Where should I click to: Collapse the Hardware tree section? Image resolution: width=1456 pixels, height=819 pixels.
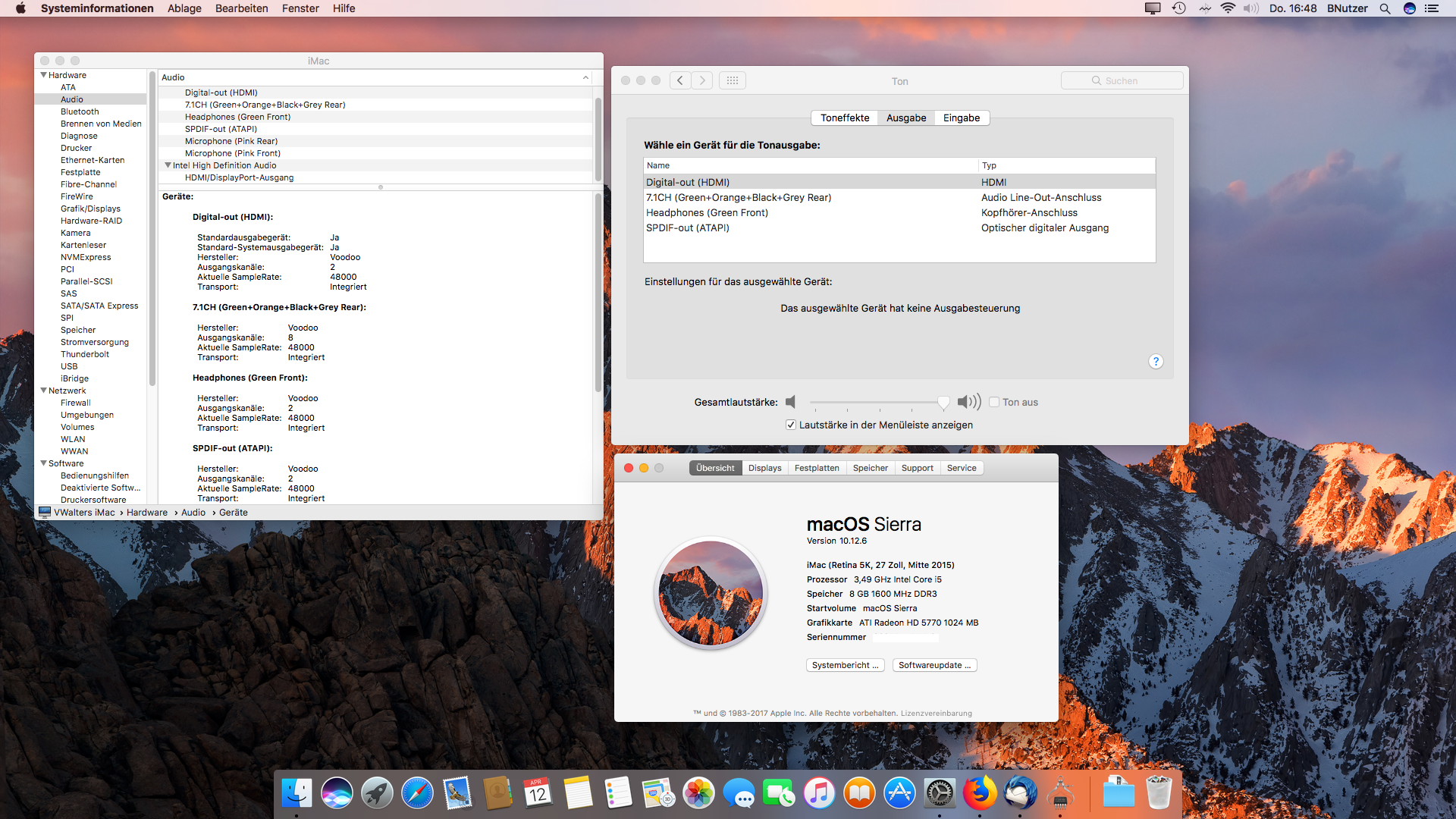click(x=43, y=75)
